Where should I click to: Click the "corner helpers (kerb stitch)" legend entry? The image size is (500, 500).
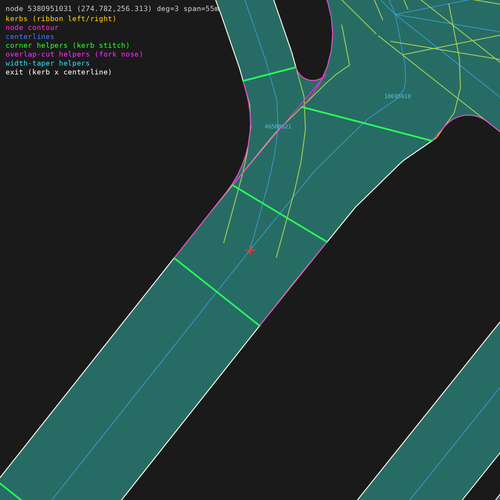coord(67,45)
